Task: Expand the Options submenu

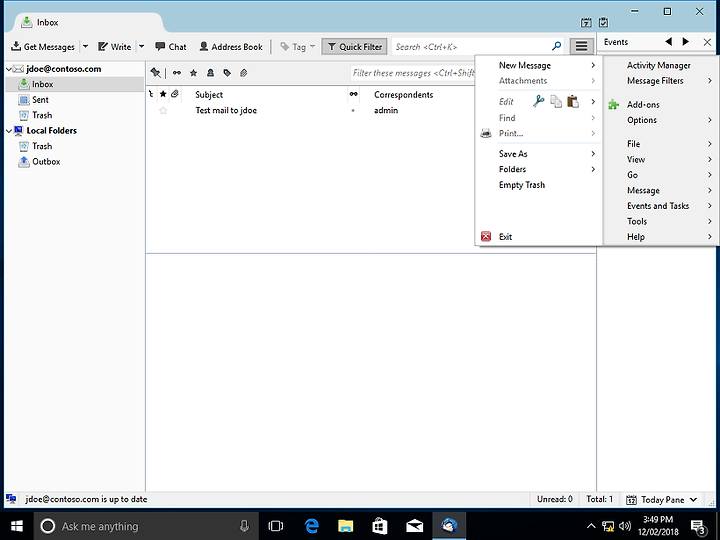Action: click(x=660, y=120)
